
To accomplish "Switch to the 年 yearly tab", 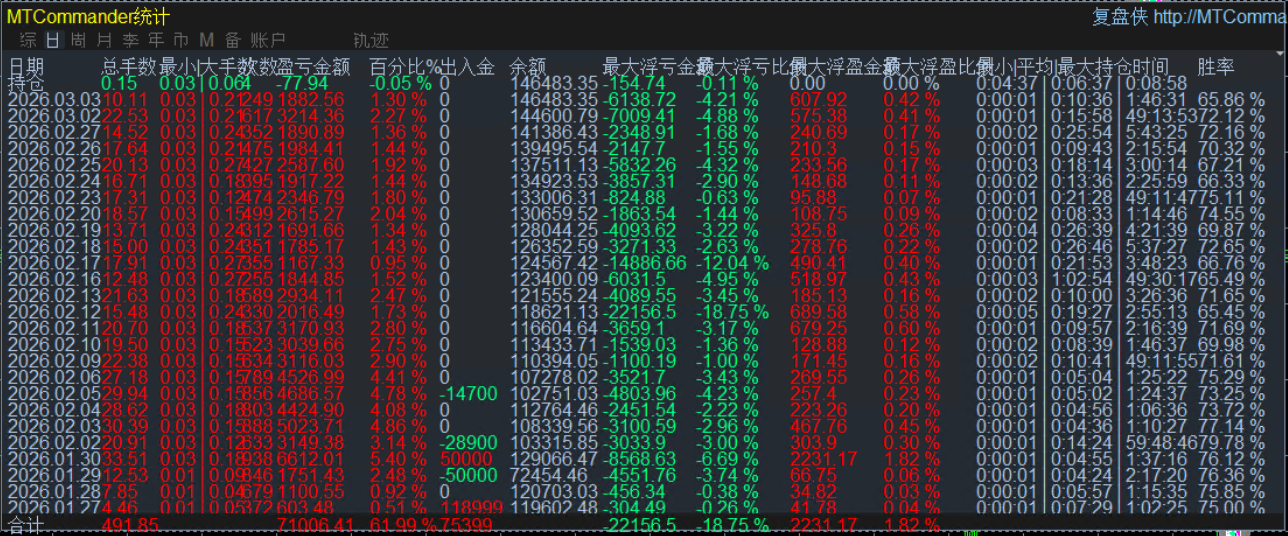I will [156, 41].
